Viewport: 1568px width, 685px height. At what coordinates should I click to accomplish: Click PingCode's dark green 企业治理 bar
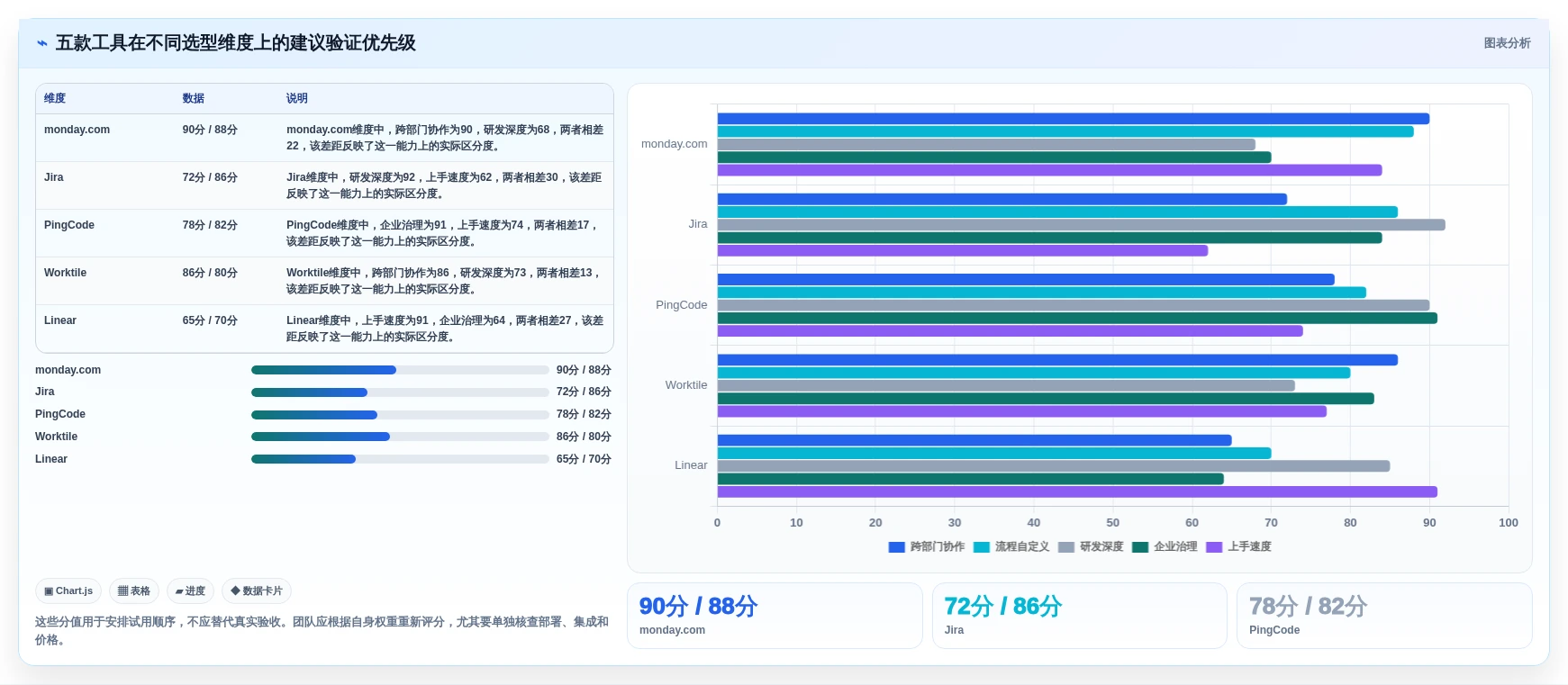coord(1077,318)
